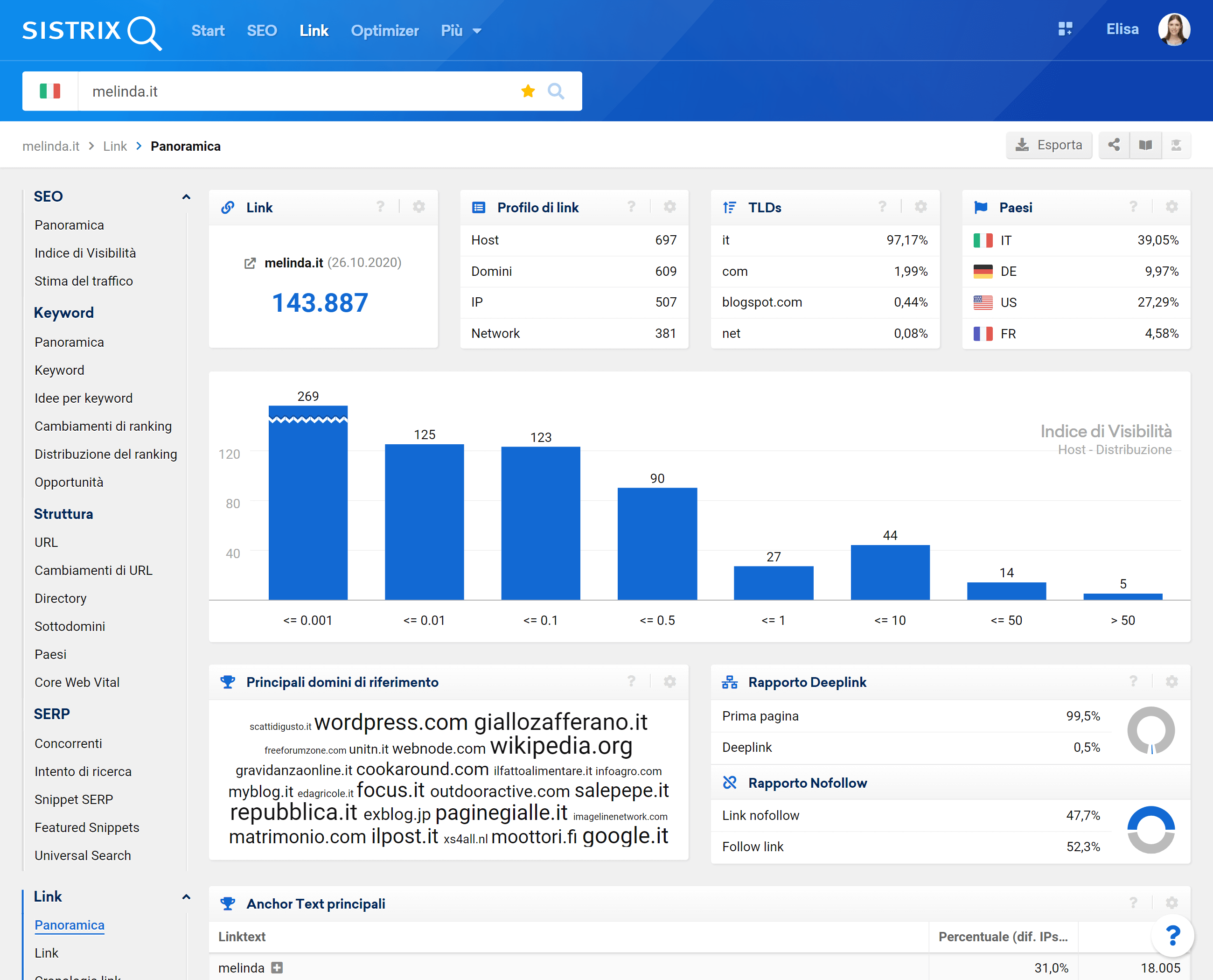Screen dimensions: 1213x980
Task: Click the search input field for domain
Action: 300,91
